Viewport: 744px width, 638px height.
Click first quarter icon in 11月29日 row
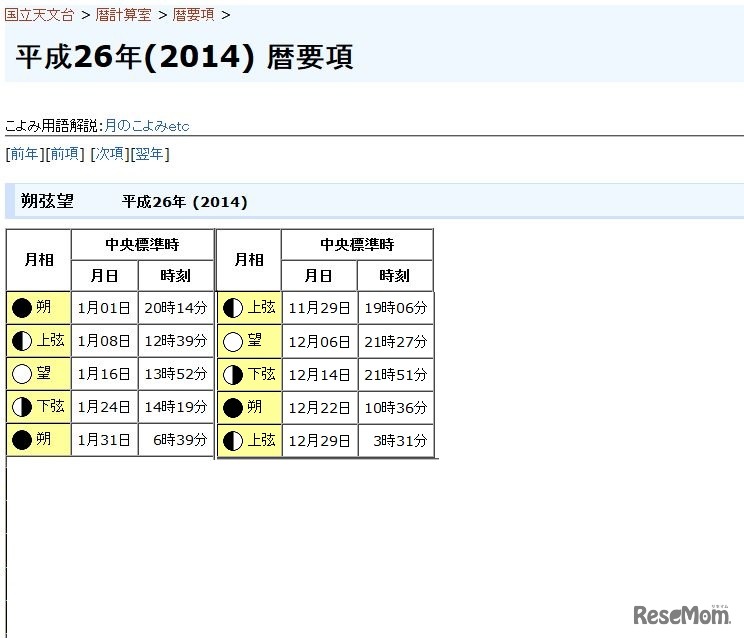pos(232,308)
